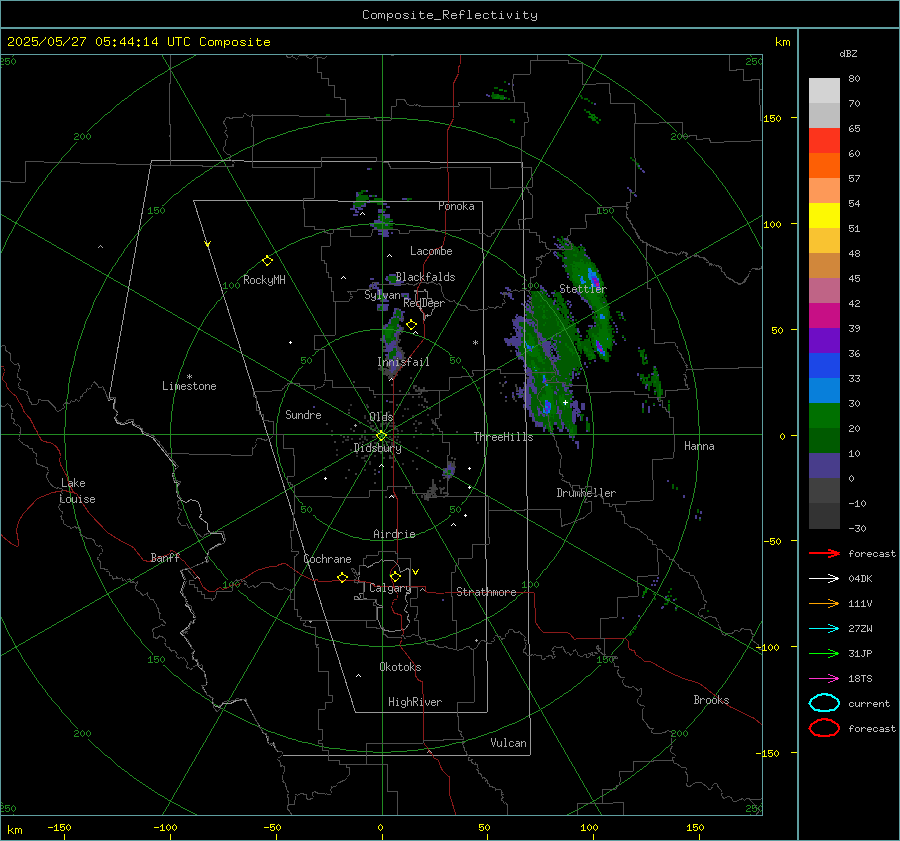Viewport: 900px width, 841px height.
Task: Click the Vulcan label
Action: coord(508,743)
